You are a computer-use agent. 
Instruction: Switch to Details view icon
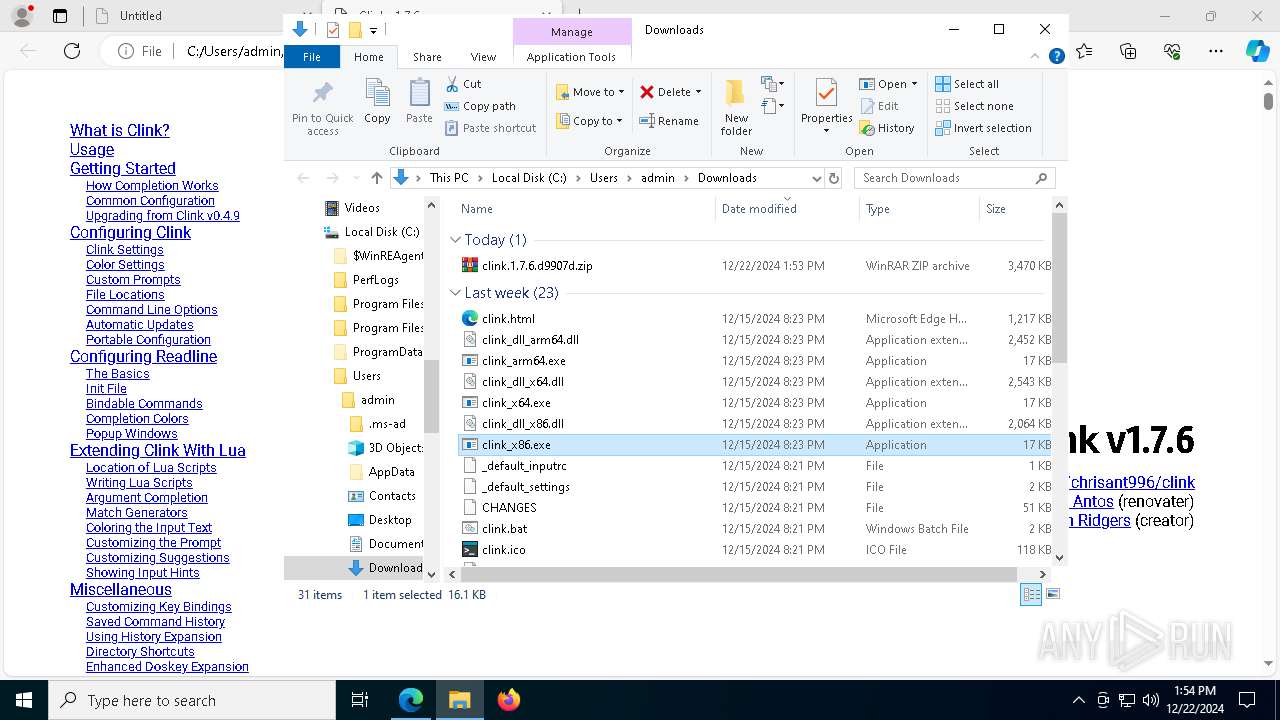(x=1030, y=594)
